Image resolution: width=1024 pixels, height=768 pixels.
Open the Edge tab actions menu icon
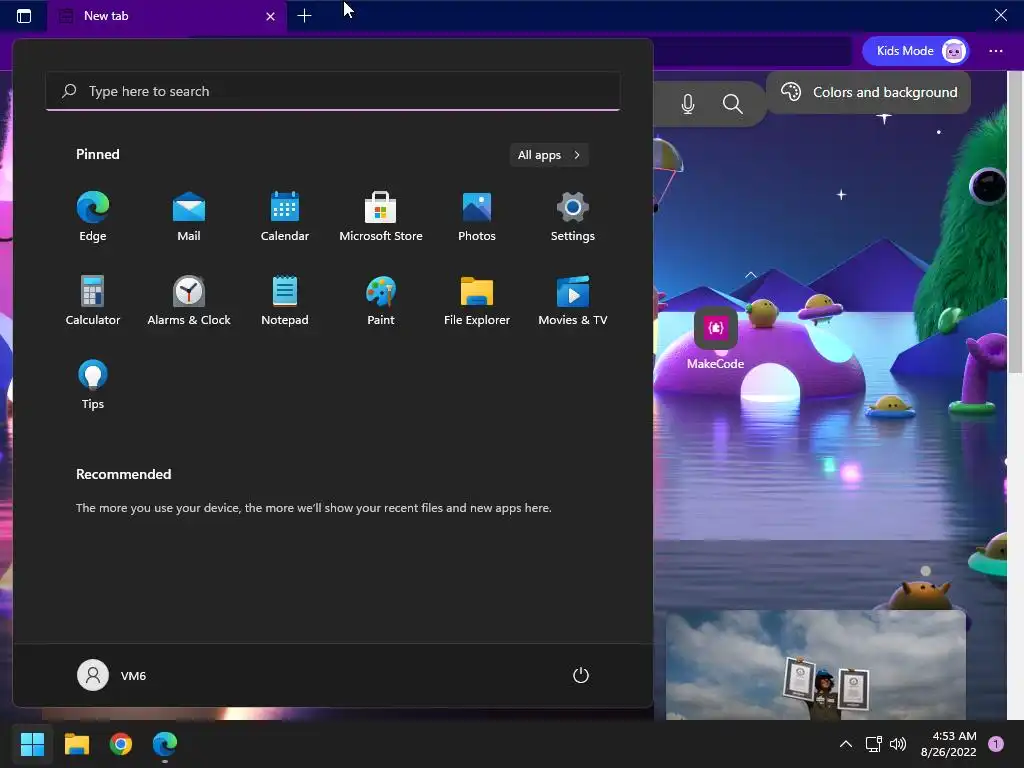pos(24,16)
